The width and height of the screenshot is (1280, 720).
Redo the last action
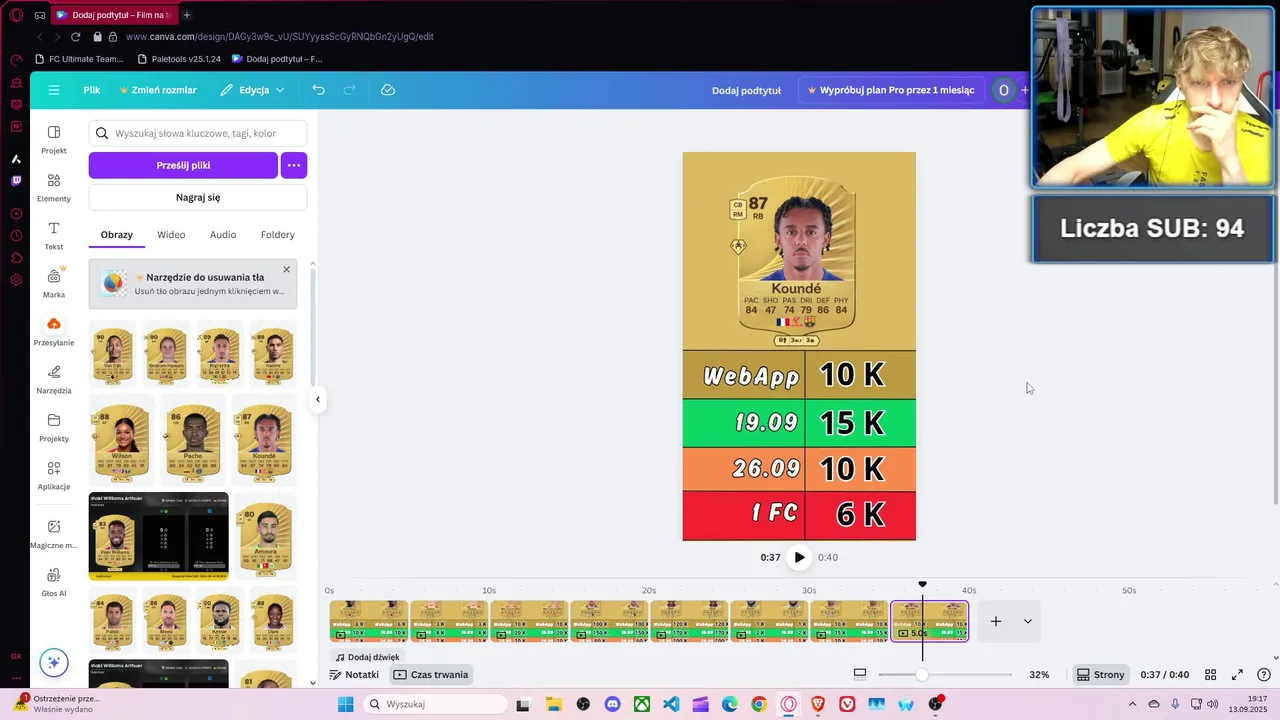coord(350,90)
